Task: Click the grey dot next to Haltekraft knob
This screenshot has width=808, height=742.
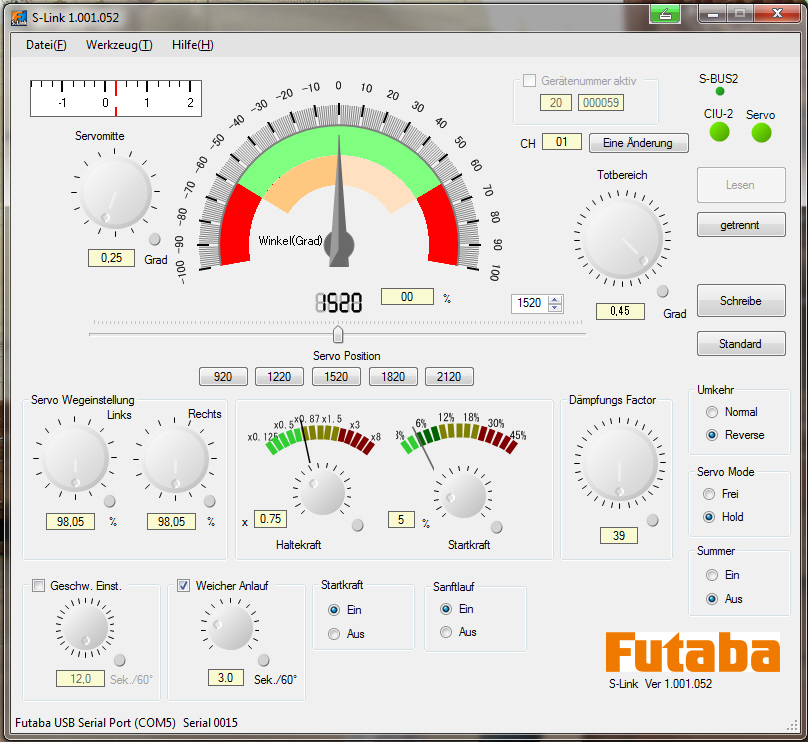Action: (x=357, y=525)
